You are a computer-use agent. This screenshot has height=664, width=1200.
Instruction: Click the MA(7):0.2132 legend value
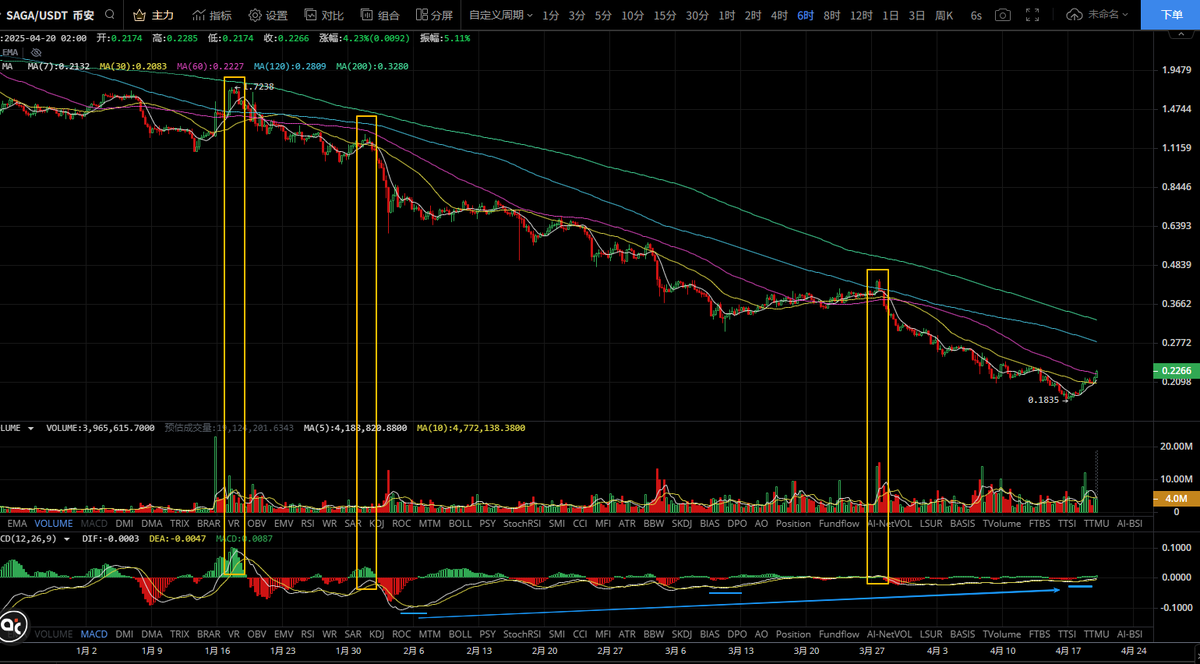pos(59,66)
